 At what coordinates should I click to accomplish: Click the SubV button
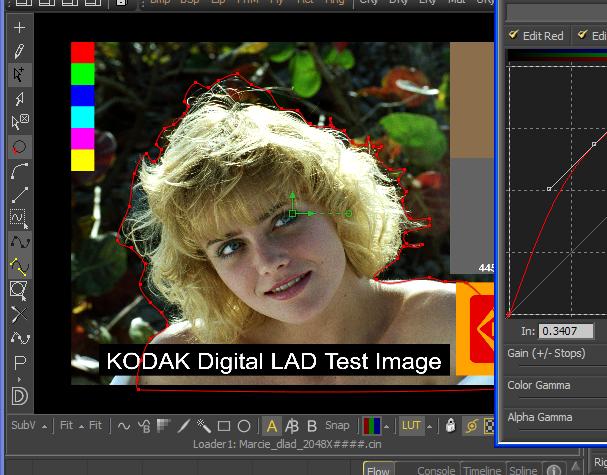(x=23, y=425)
